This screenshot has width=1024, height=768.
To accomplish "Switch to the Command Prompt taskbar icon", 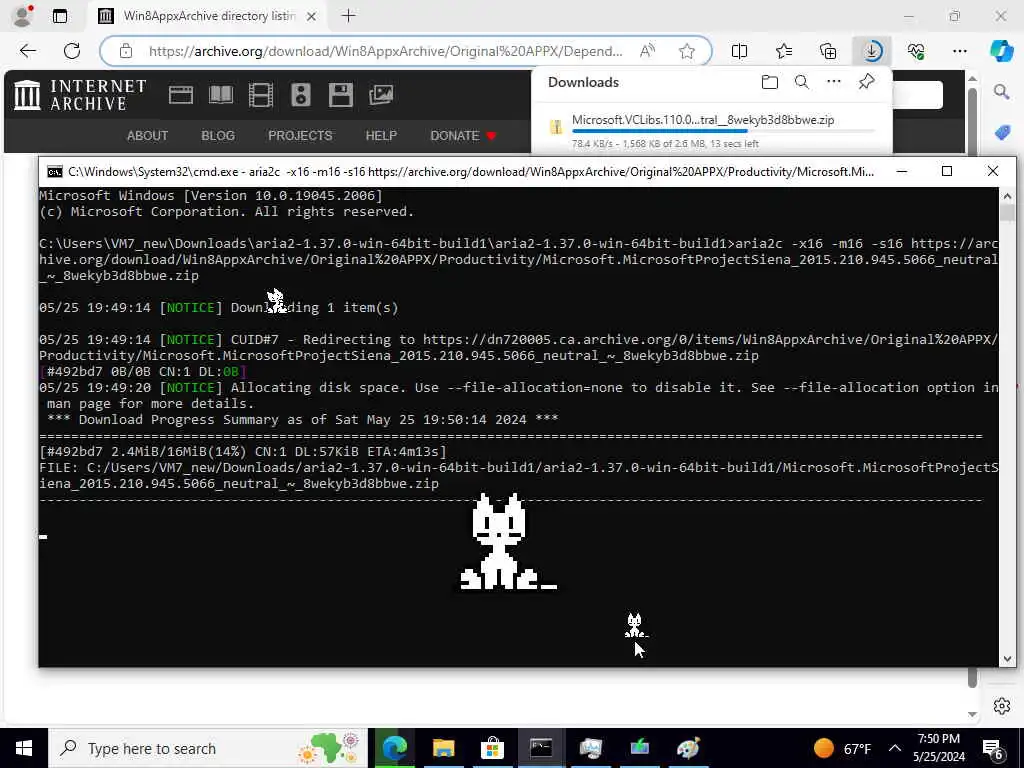I will point(541,748).
